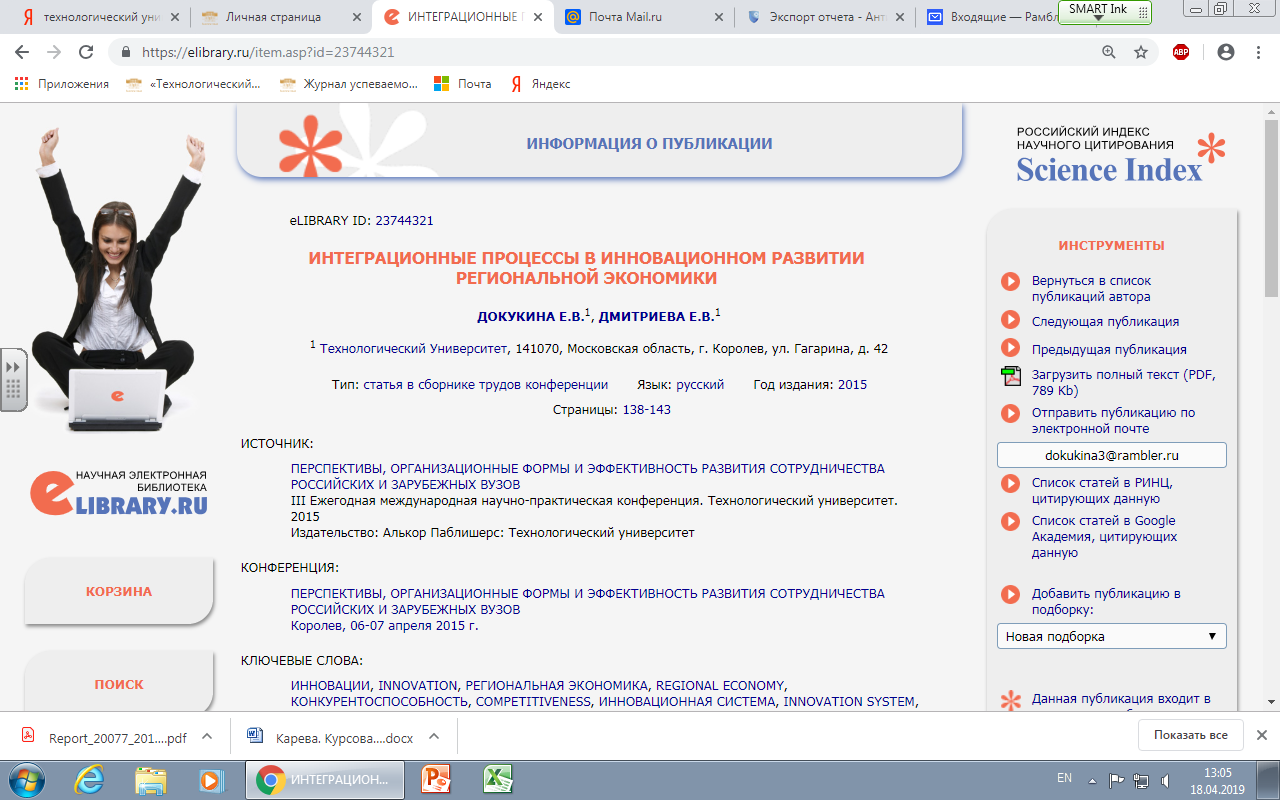The width and height of the screenshot is (1280, 800).
Task: Bookmark this page with the star icon
Action: pyautogui.click(x=1141, y=52)
